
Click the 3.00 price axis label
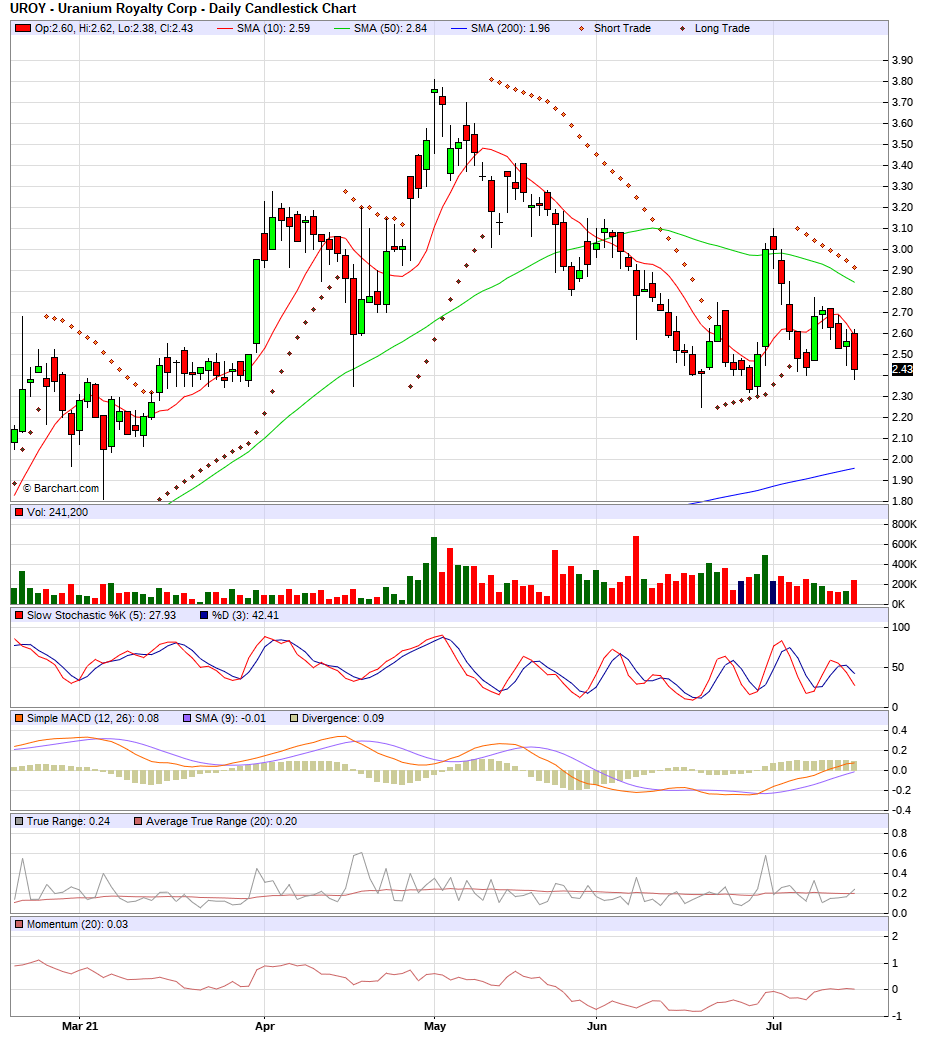point(902,249)
